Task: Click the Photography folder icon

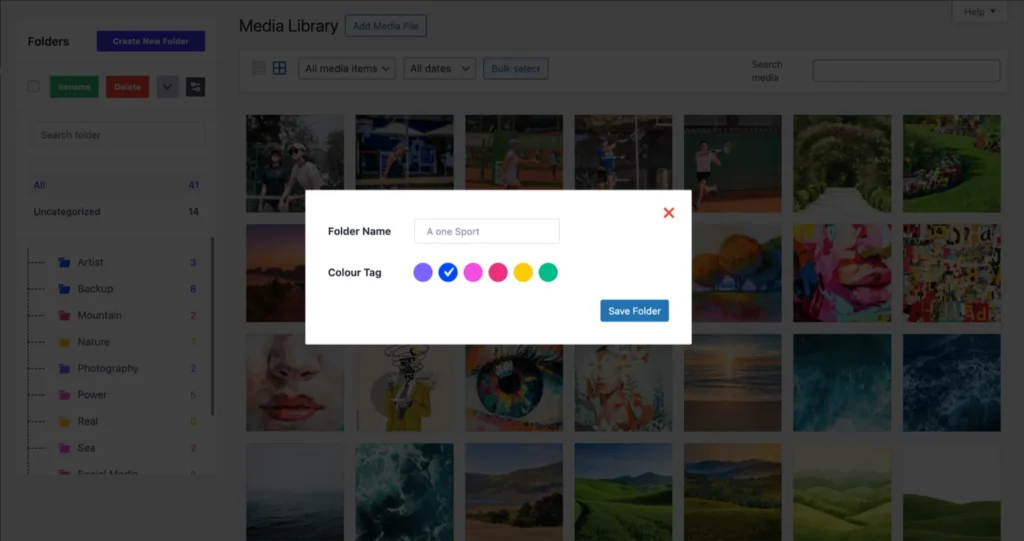Action: coord(64,369)
